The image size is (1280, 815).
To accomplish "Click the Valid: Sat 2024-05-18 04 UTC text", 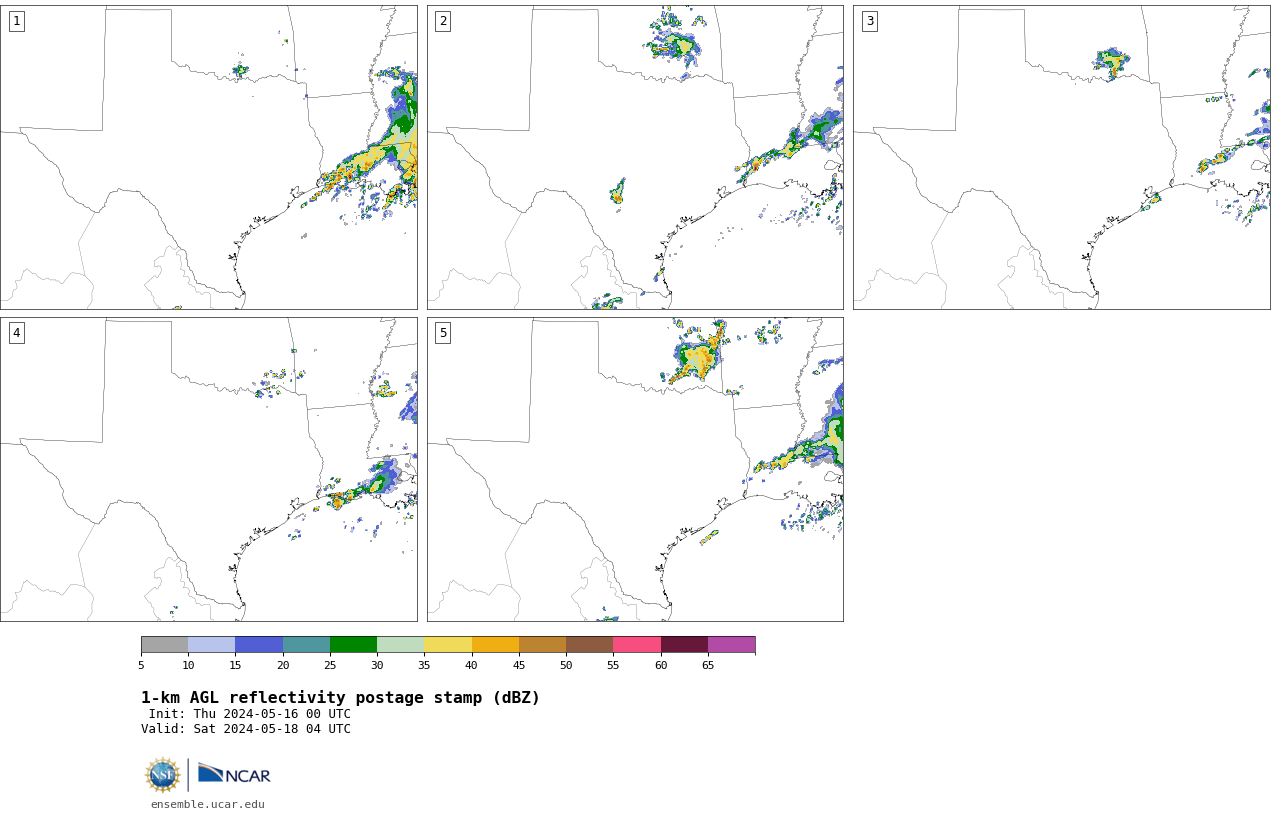I will click(246, 729).
